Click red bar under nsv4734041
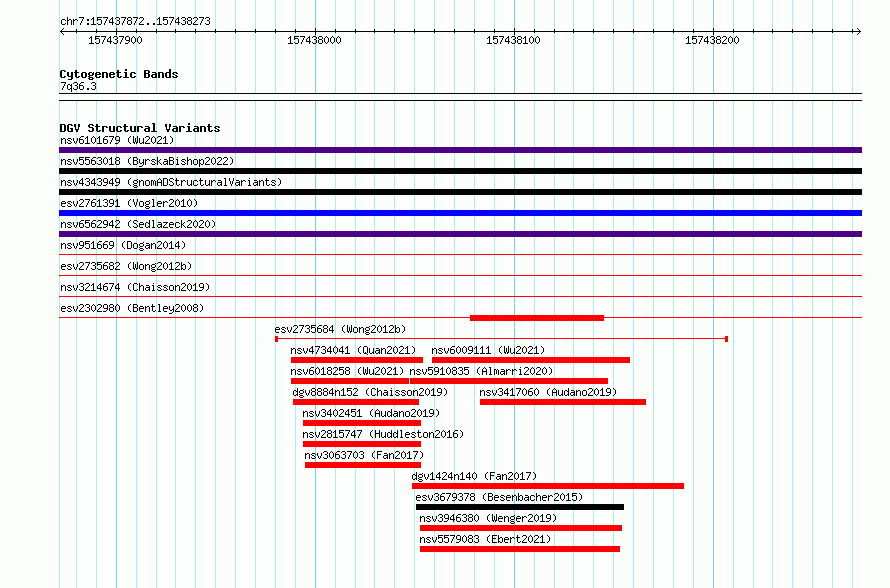 point(356,360)
